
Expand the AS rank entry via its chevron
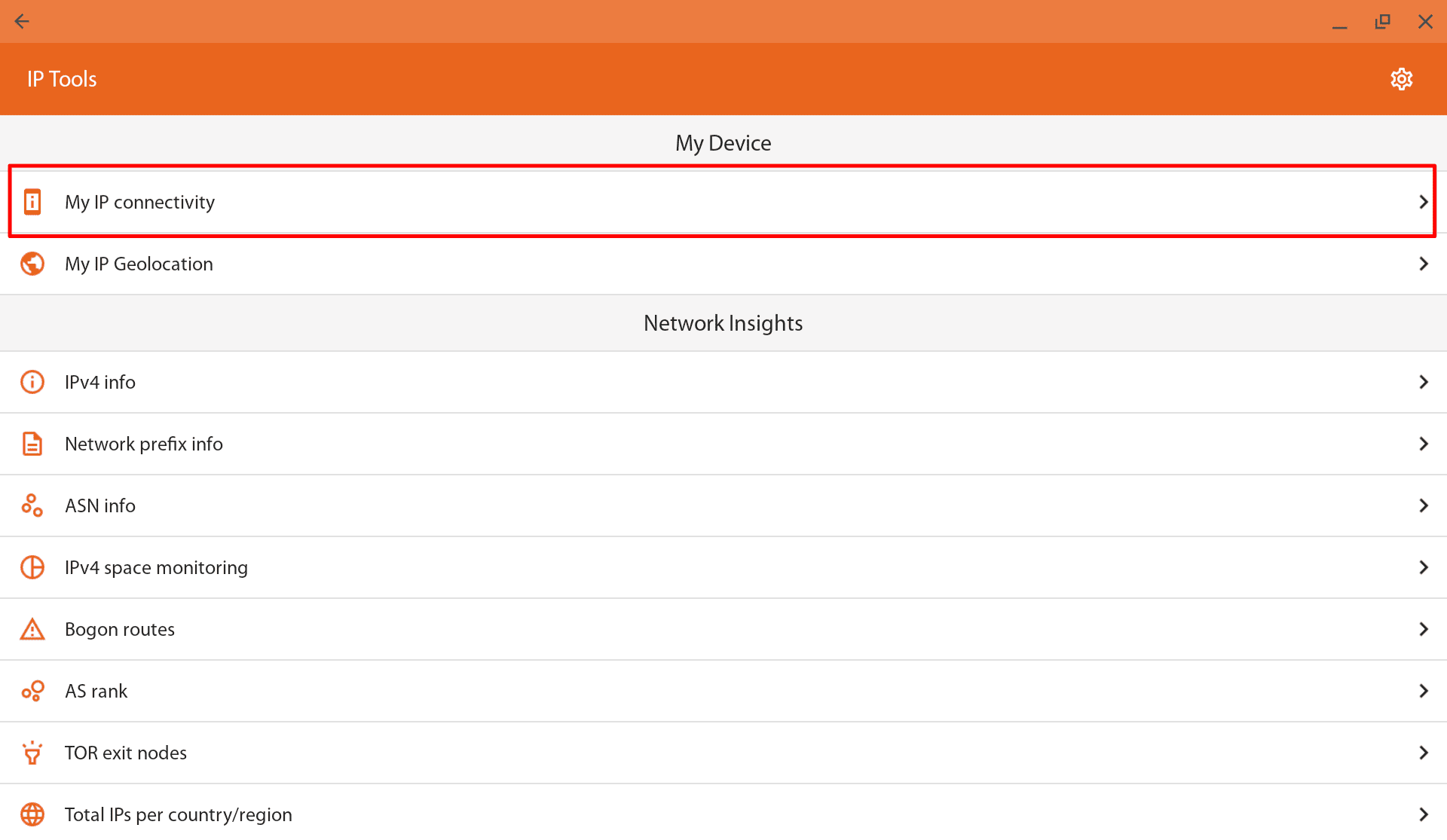[x=1424, y=690]
